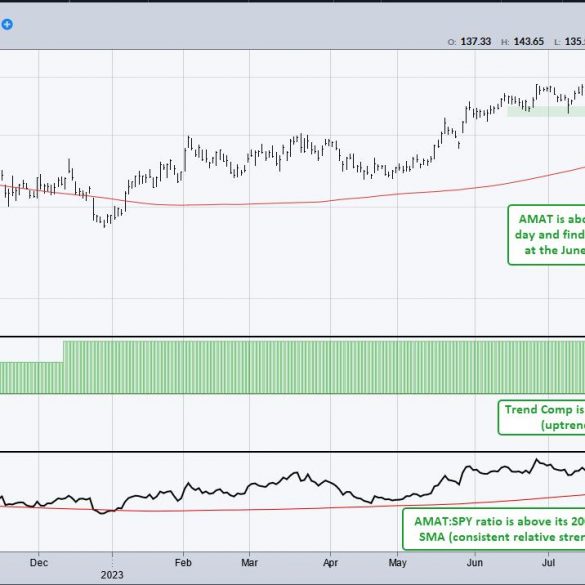Click the early February price spike bar
The height and width of the screenshot is (585, 585).
click(185, 160)
